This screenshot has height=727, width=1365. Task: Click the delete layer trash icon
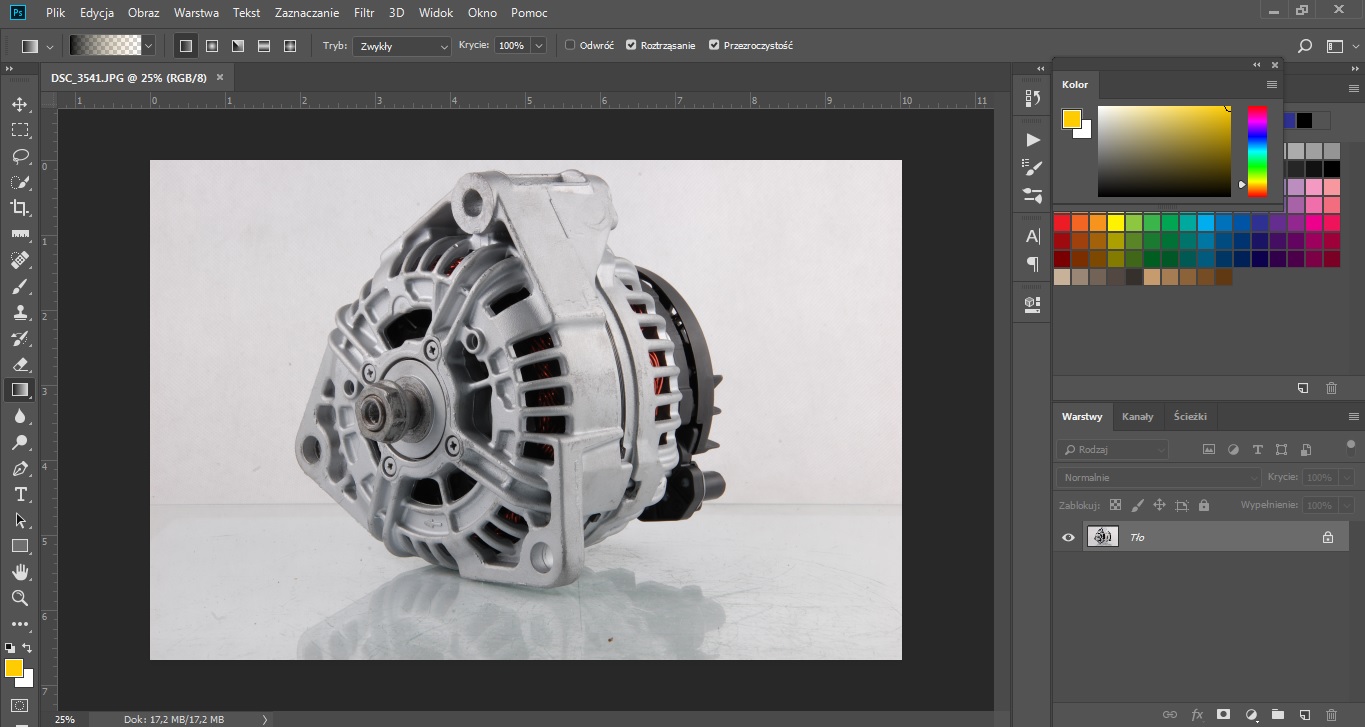[1330, 714]
